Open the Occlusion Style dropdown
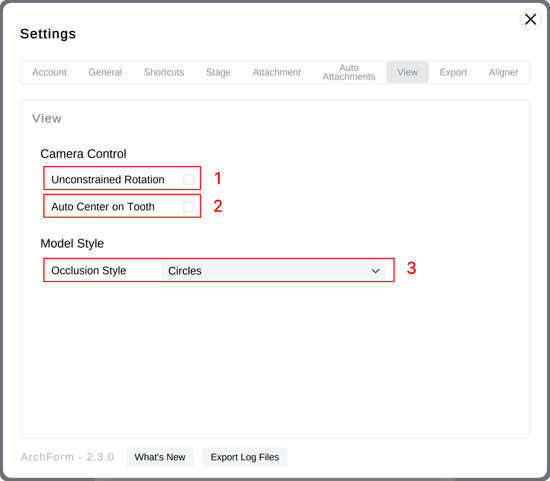The height and width of the screenshot is (481, 550). 273,270
